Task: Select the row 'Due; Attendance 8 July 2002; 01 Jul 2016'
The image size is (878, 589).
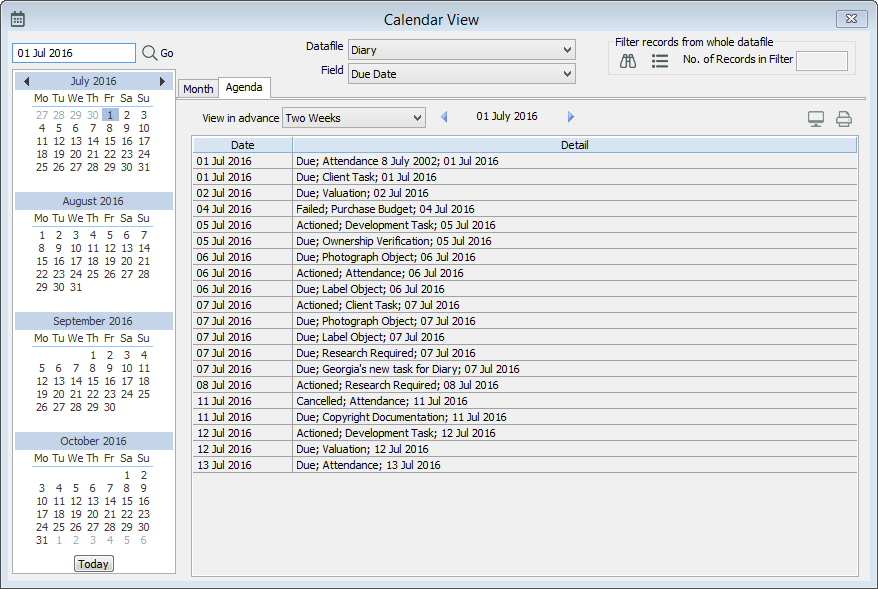Action: [x=525, y=161]
